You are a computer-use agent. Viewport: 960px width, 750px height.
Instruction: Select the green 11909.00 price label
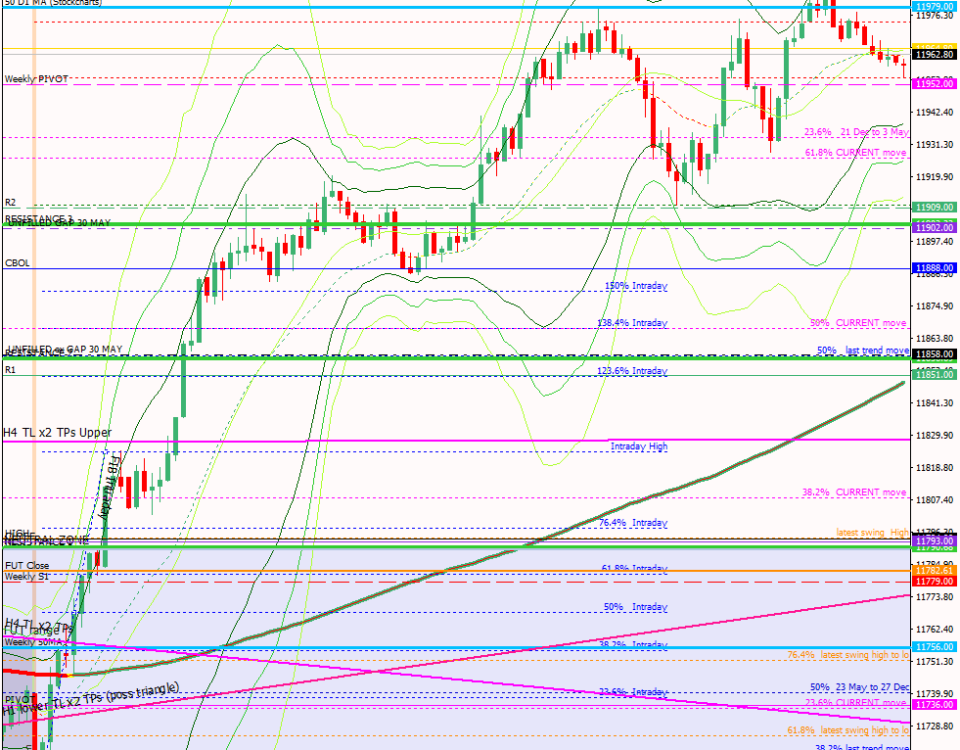pyautogui.click(x=934, y=207)
